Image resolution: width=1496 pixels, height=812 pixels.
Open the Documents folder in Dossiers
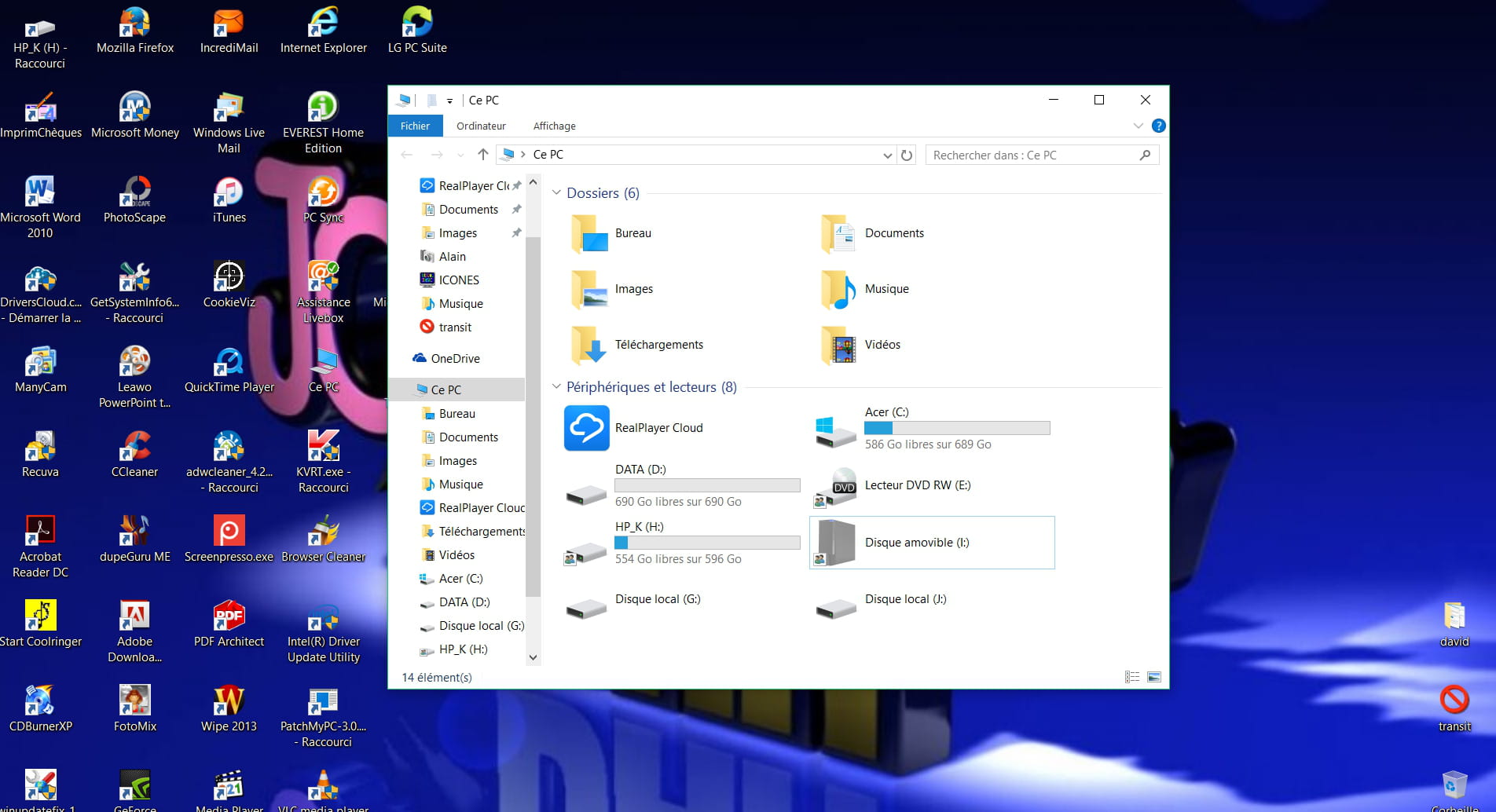pyautogui.click(x=871, y=233)
